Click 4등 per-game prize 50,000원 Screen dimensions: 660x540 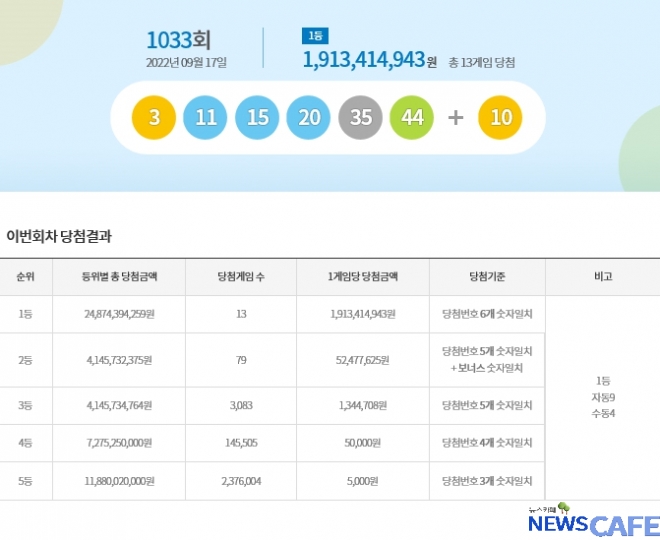click(362, 443)
